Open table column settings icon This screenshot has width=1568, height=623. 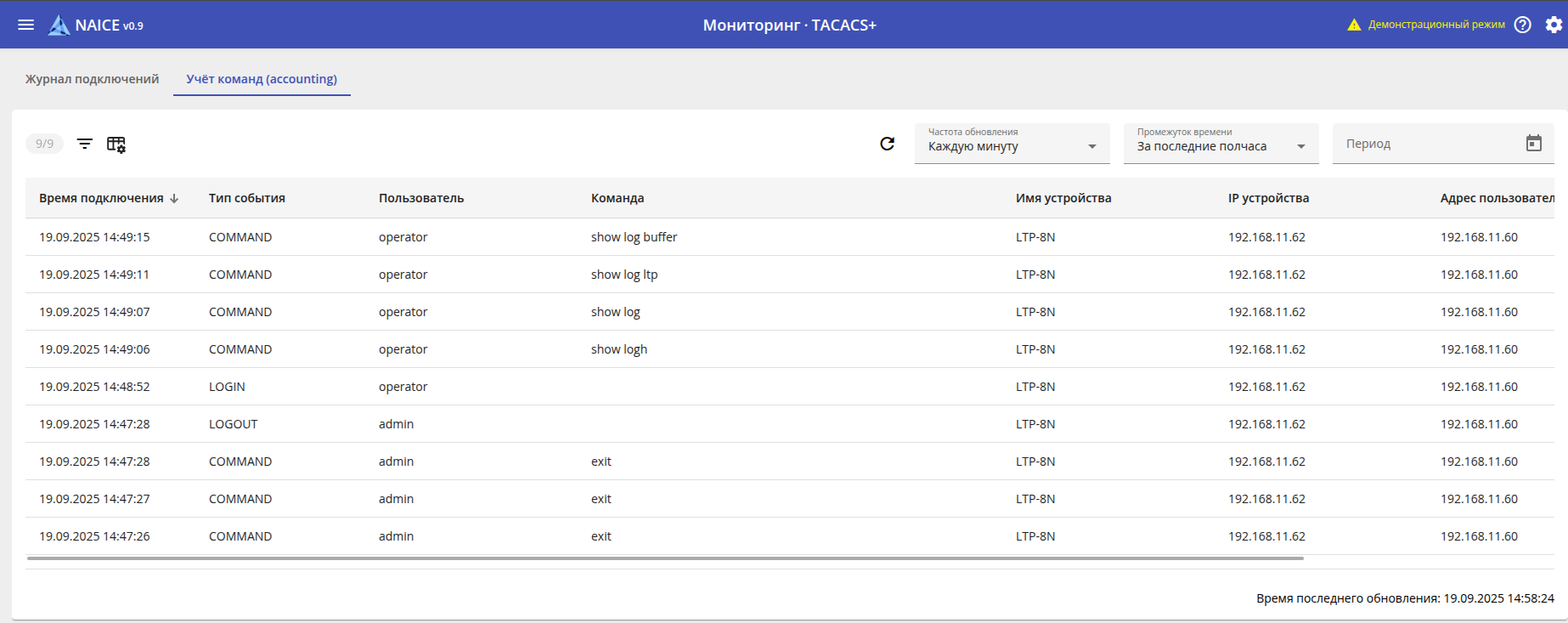tap(116, 144)
